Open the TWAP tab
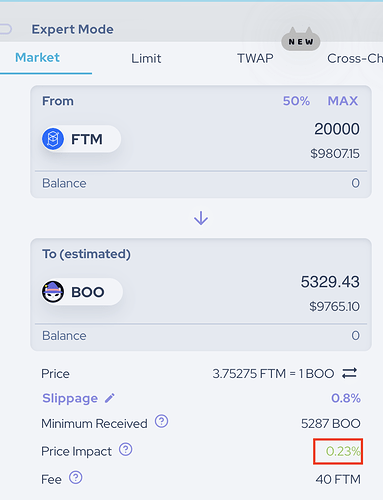The height and width of the screenshot is (500, 383). (x=255, y=58)
